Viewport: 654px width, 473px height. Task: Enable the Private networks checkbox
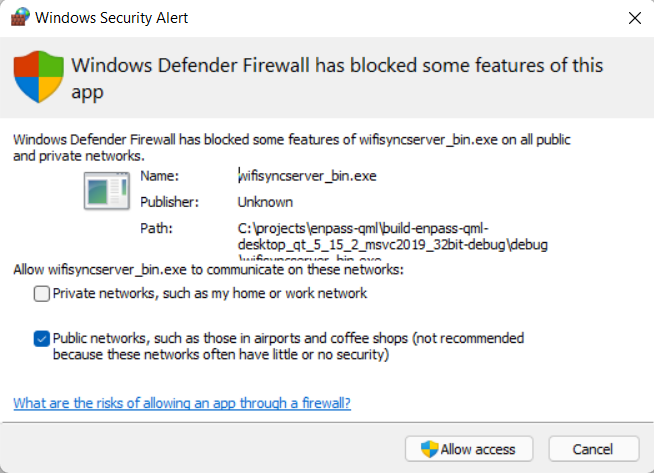click(42, 294)
